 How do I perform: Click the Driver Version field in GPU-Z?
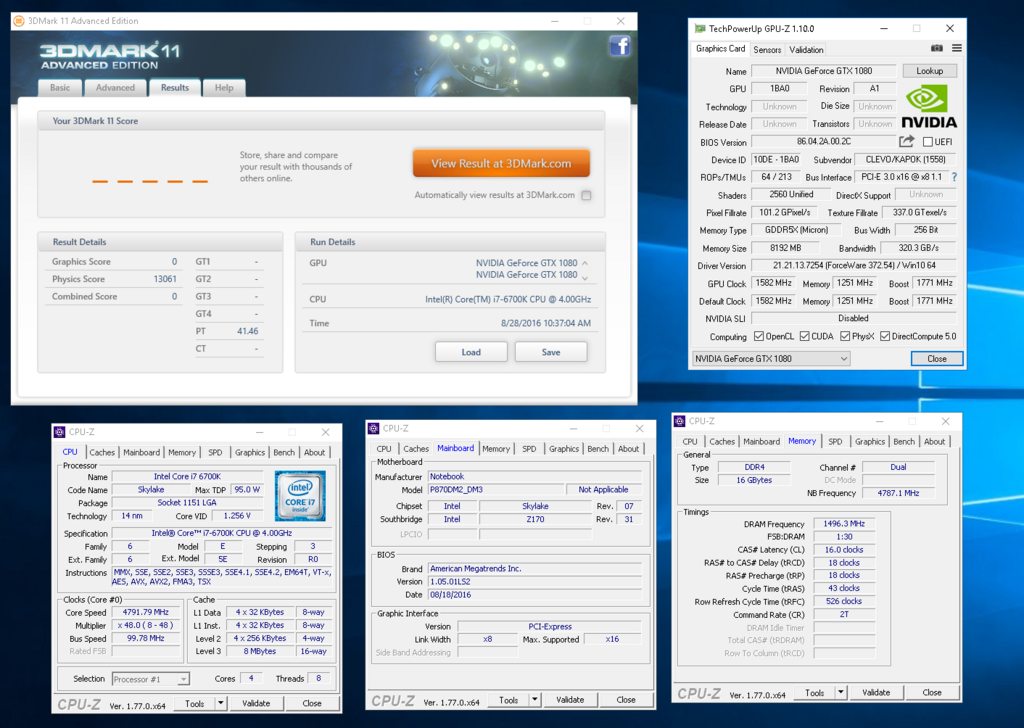854,266
